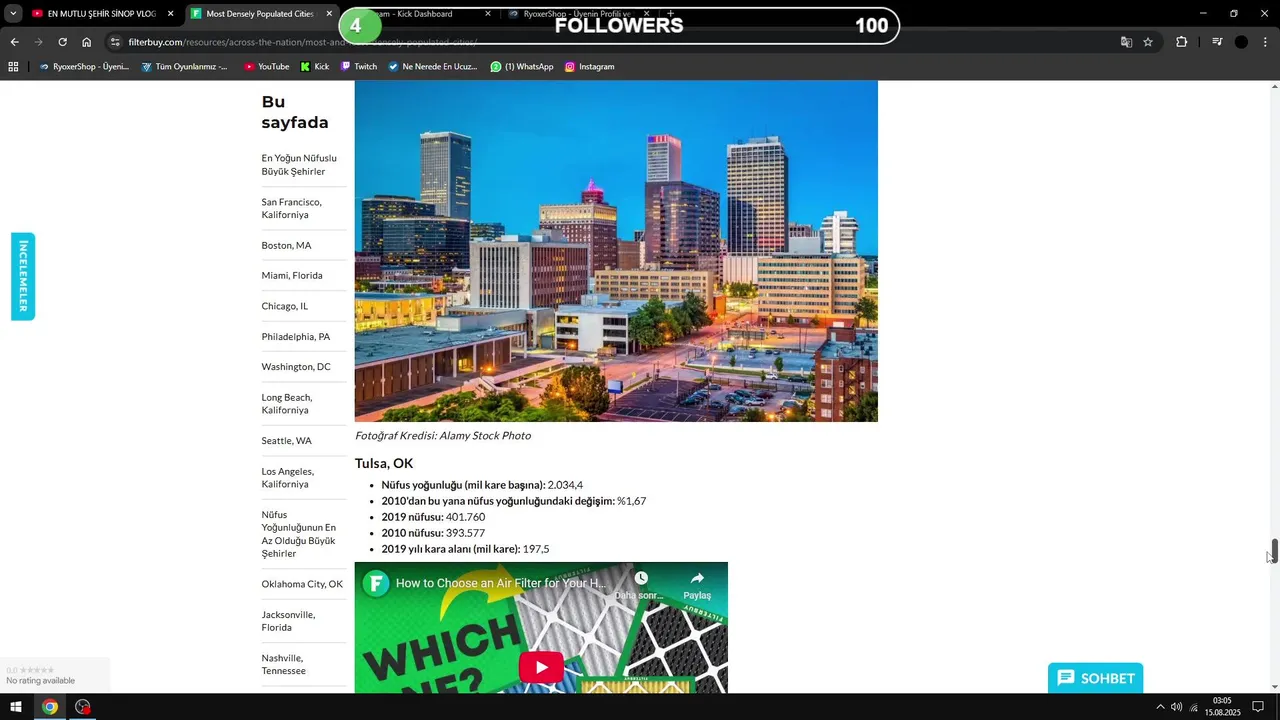Close the Most Densely Populated Cities tab

pyautogui.click(x=329, y=14)
